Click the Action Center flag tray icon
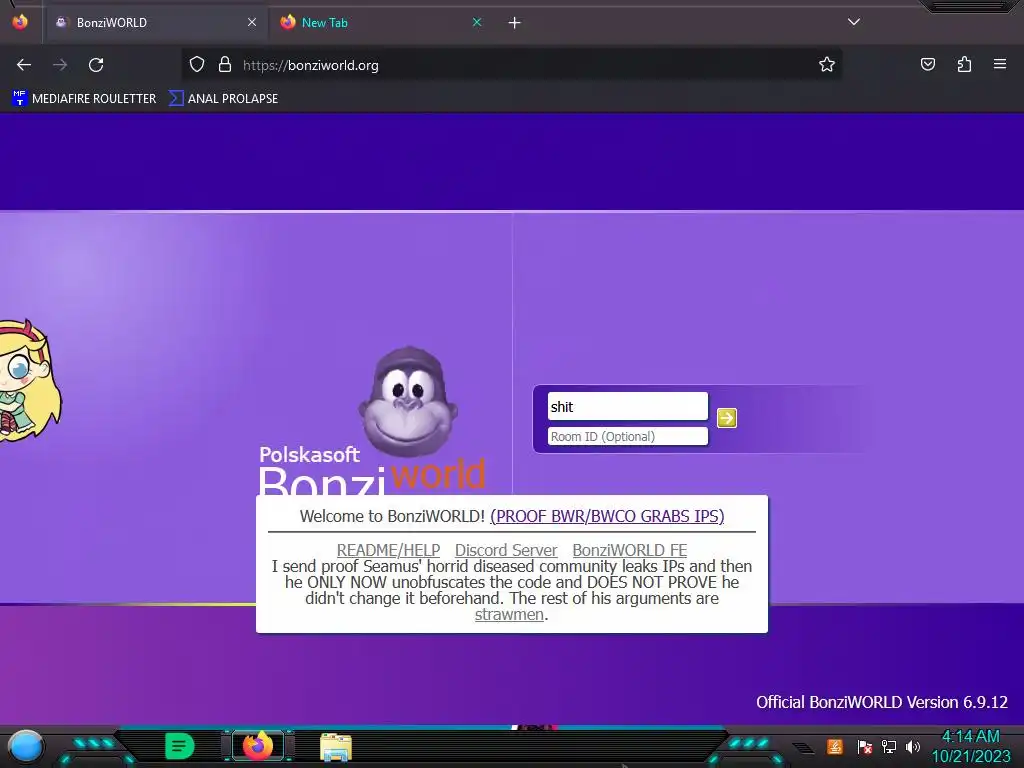Image resolution: width=1024 pixels, height=768 pixels. 864,746
